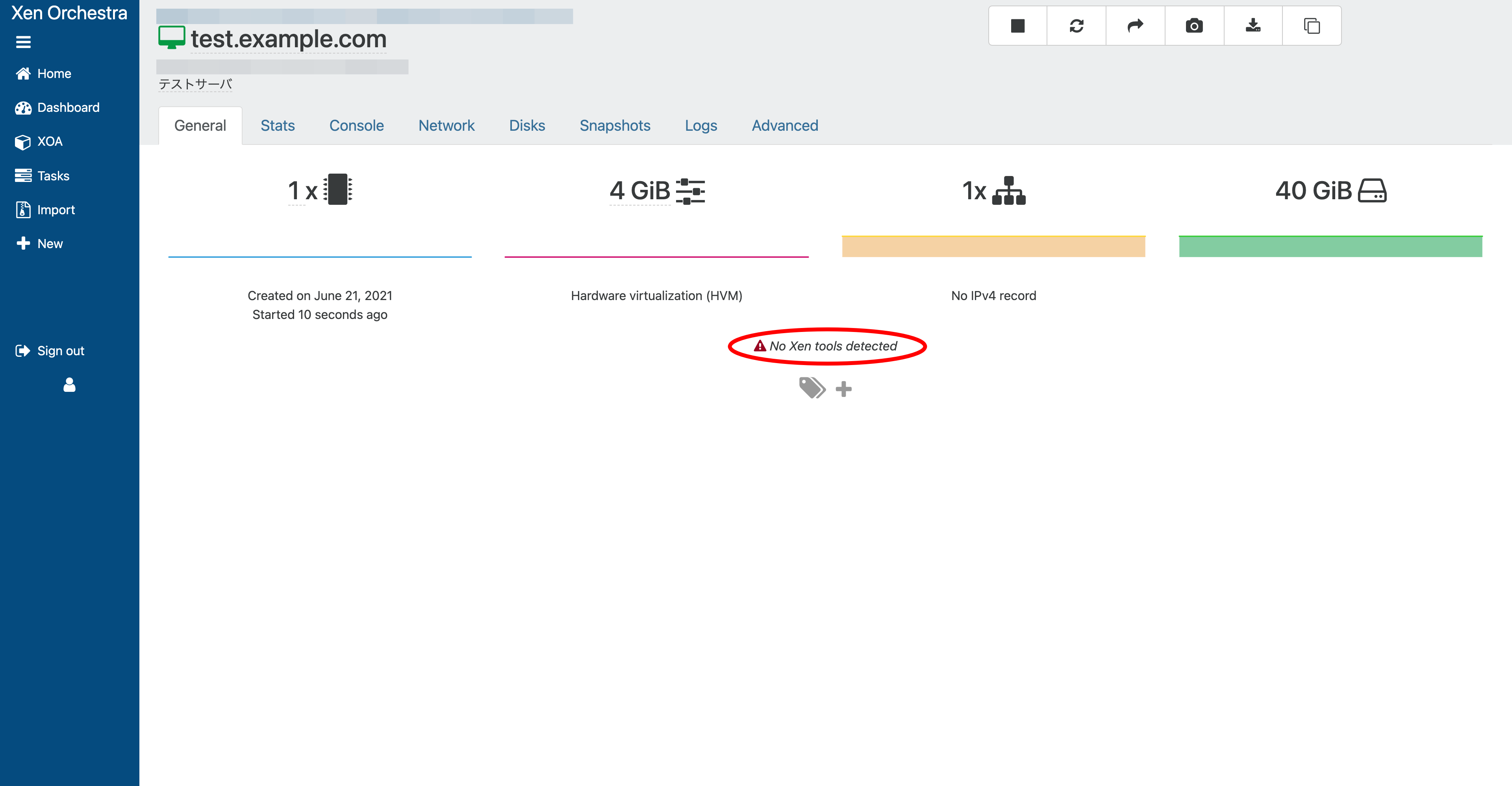Image resolution: width=1512 pixels, height=786 pixels.
Task: Click the network interfaces icon
Action: tap(1008, 191)
